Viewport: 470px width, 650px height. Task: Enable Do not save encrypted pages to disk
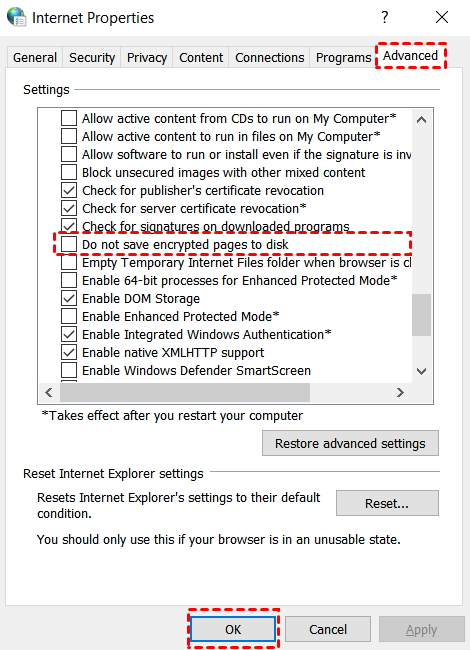tap(69, 244)
